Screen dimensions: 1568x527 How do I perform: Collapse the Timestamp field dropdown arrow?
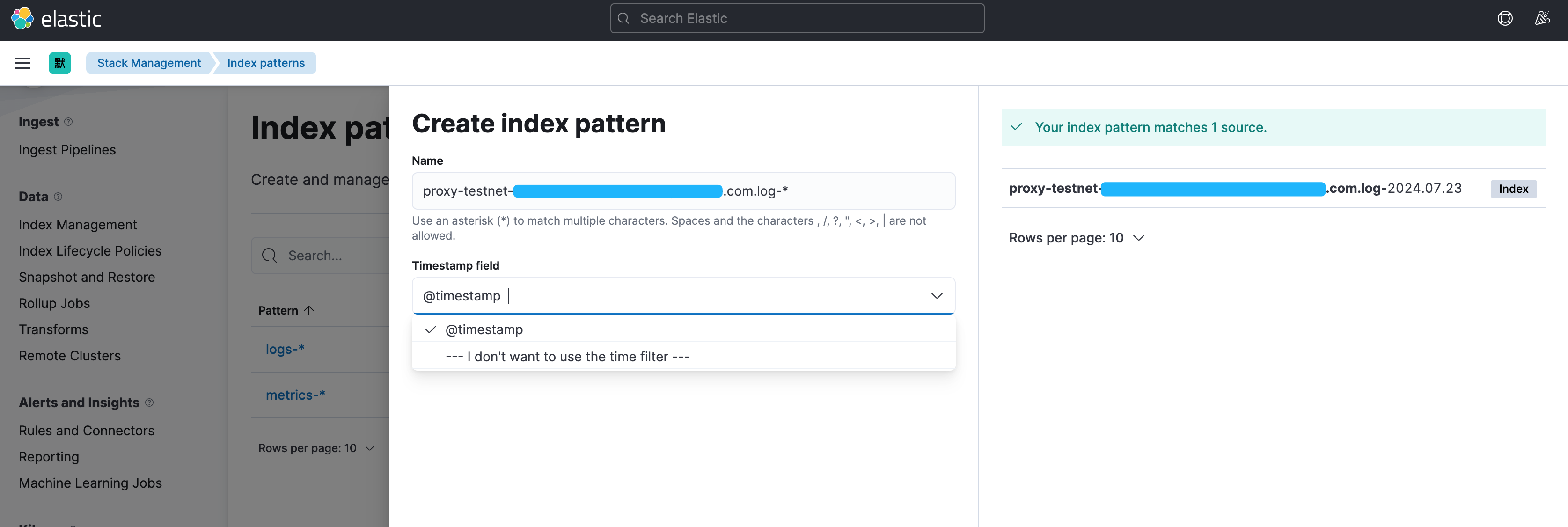click(x=936, y=296)
